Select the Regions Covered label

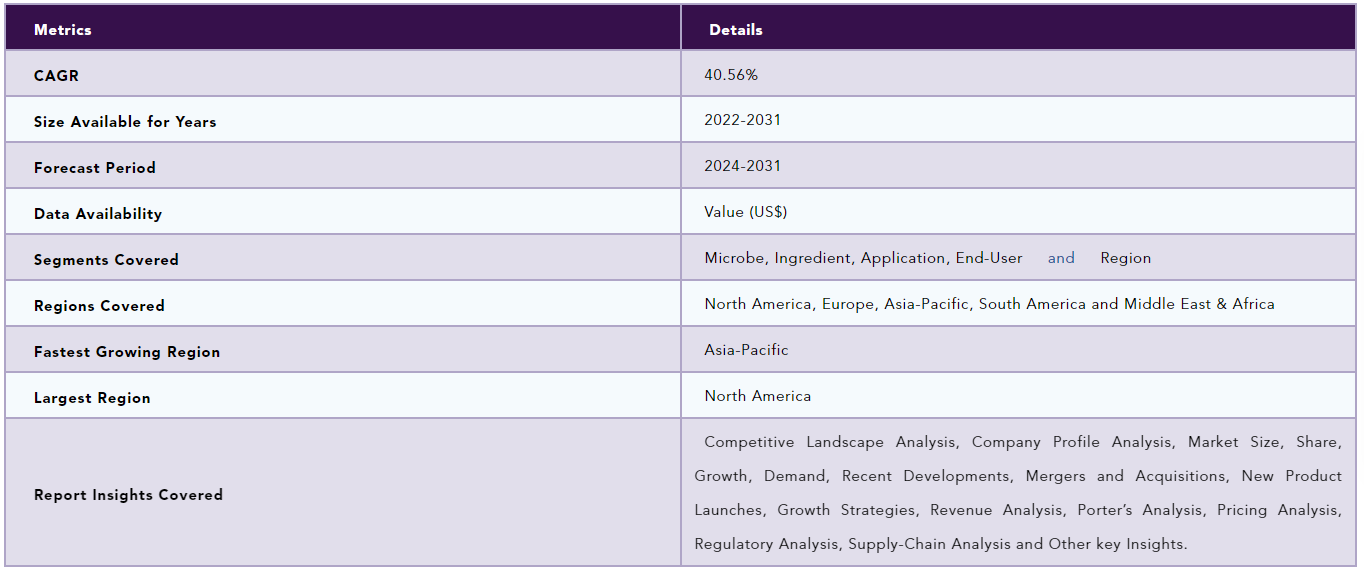pos(99,306)
